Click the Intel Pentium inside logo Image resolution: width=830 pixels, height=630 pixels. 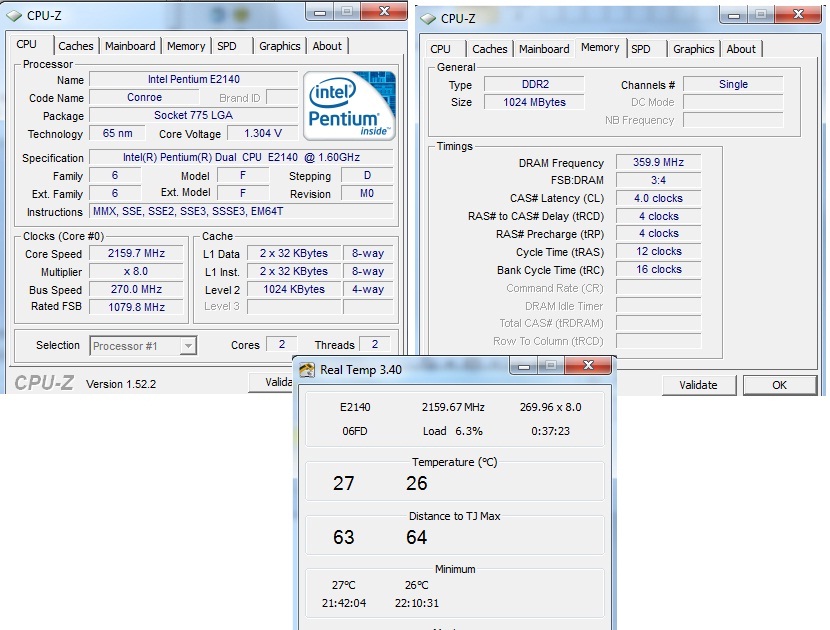pos(350,104)
